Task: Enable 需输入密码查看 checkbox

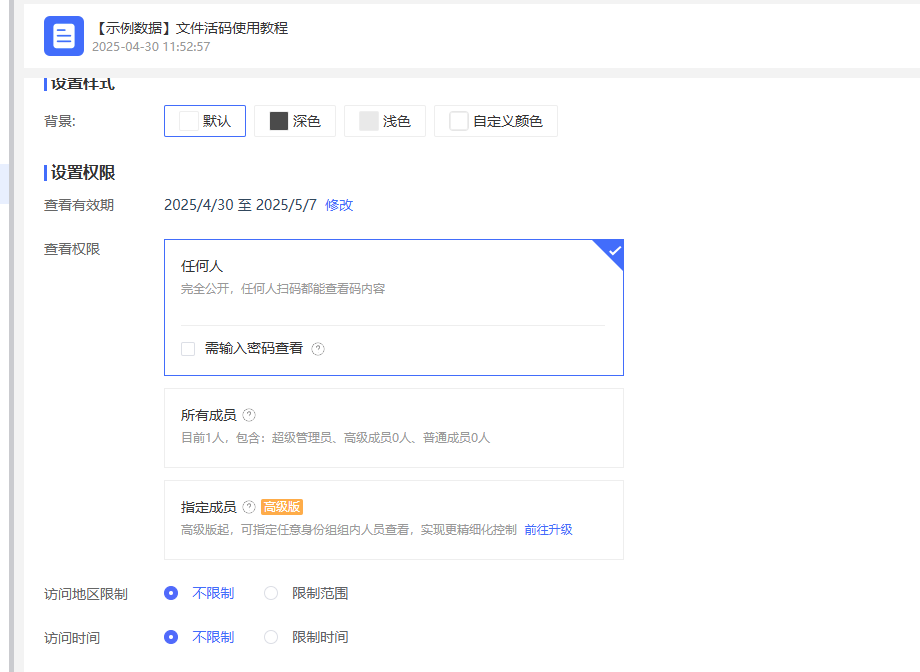Action: pyautogui.click(x=188, y=349)
